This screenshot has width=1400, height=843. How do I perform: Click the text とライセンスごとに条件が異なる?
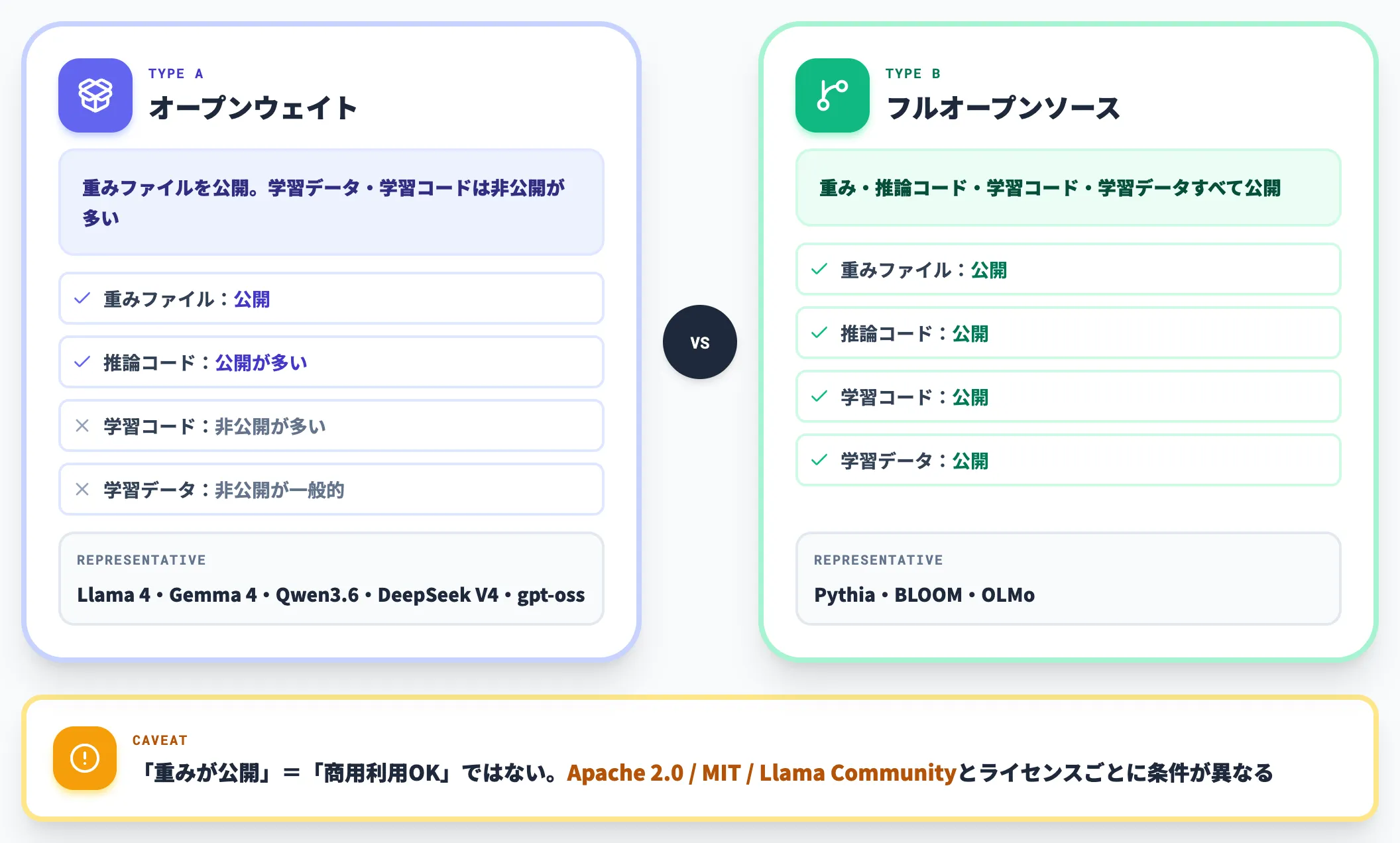click(1116, 773)
